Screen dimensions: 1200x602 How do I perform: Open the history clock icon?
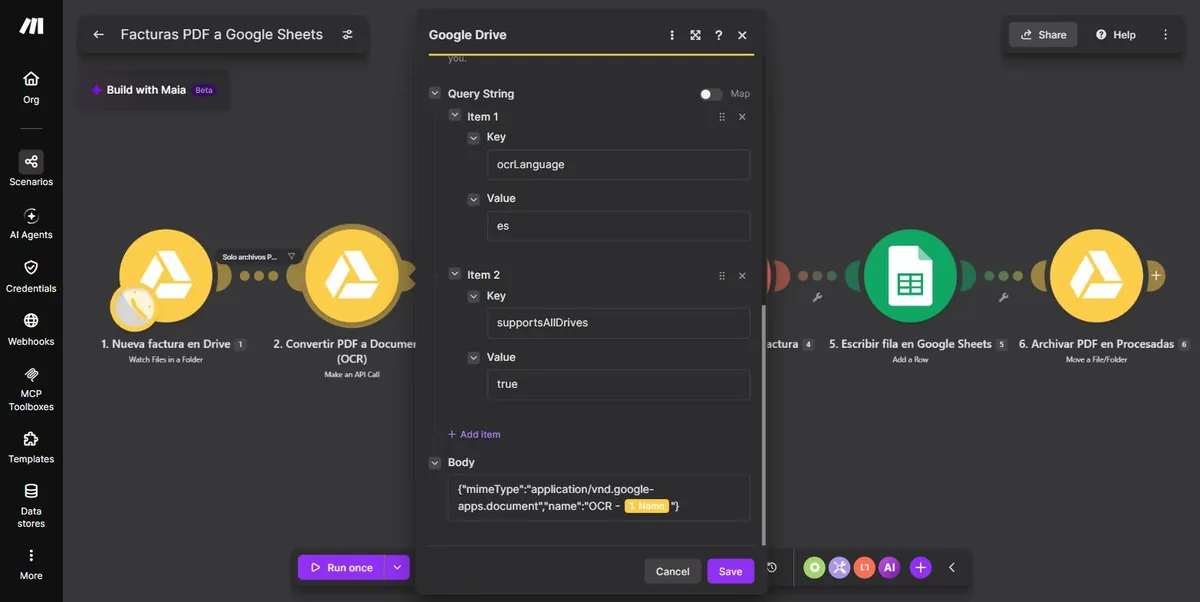pyautogui.click(x=772, y=567)
